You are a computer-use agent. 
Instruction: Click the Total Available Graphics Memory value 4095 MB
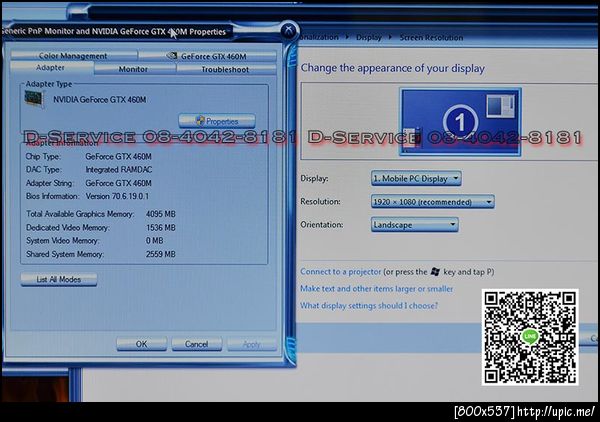pyautogui.click(x=161, y=214)
